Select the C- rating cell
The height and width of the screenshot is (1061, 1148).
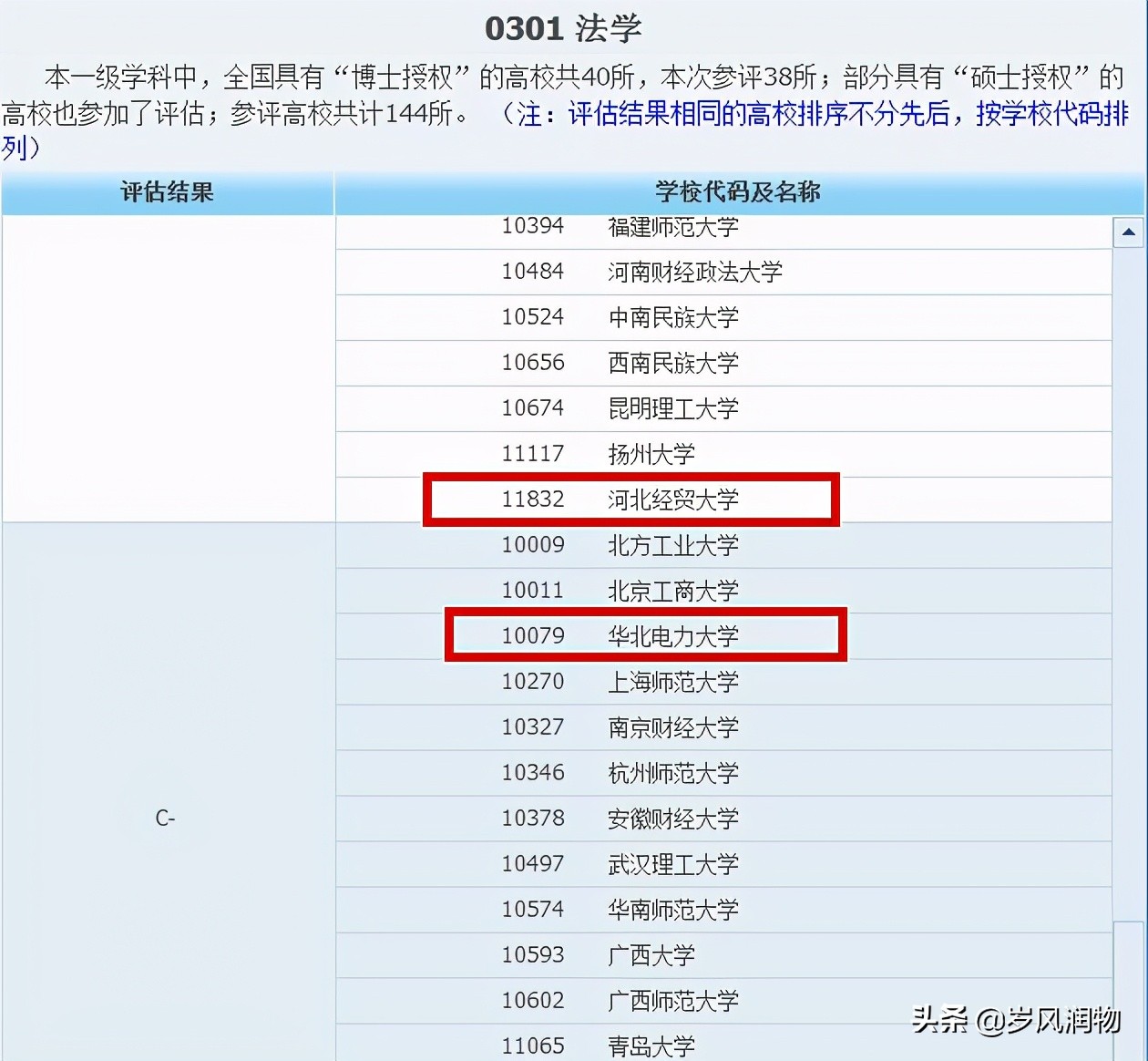point(167,818)
